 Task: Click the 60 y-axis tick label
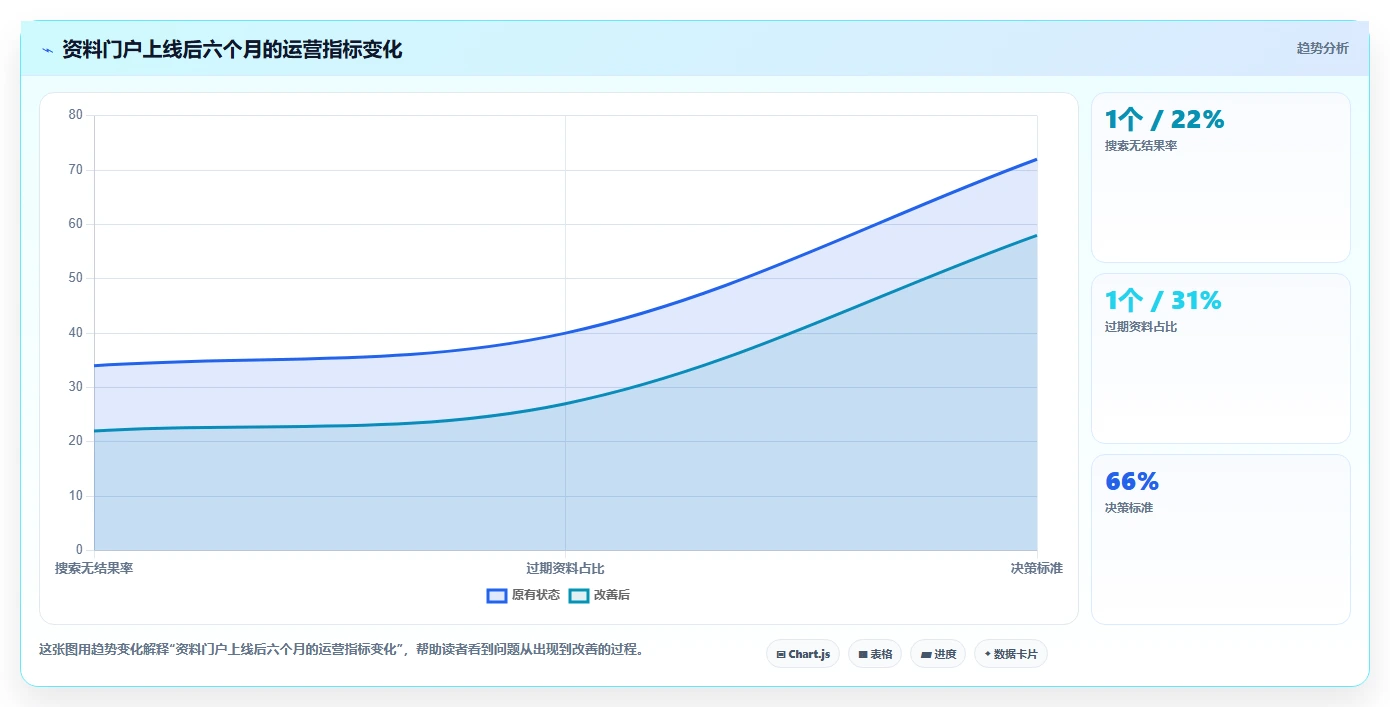click(x=76, y=224)
